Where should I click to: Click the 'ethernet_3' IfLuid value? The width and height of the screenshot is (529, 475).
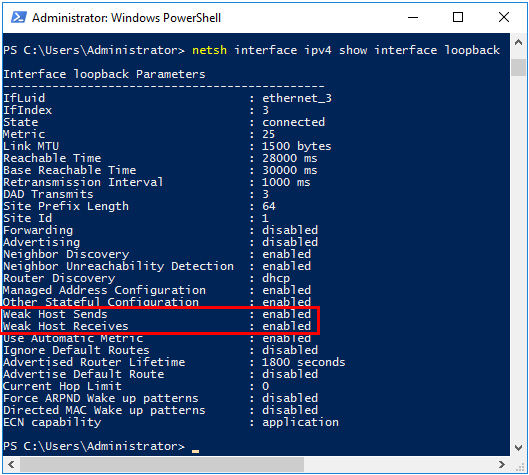click(x=297, y=98)
